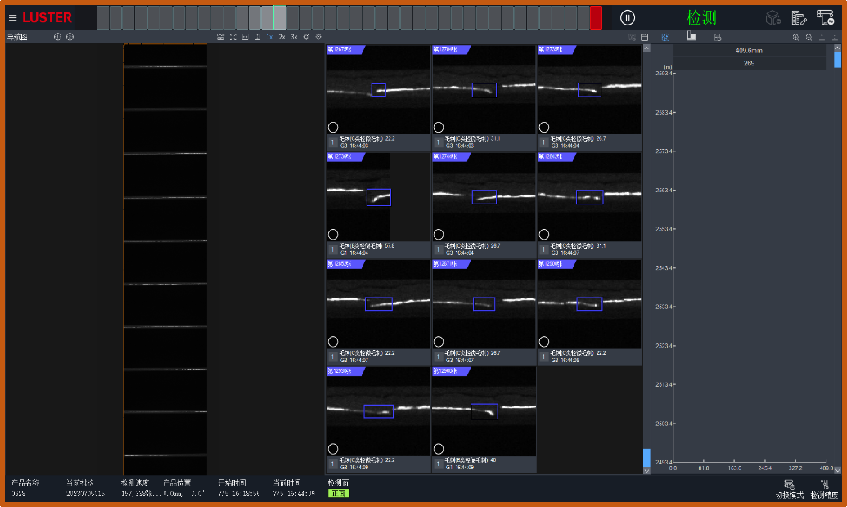Click the blue vertical scrollbar handle at bottom

coord(646,457)
